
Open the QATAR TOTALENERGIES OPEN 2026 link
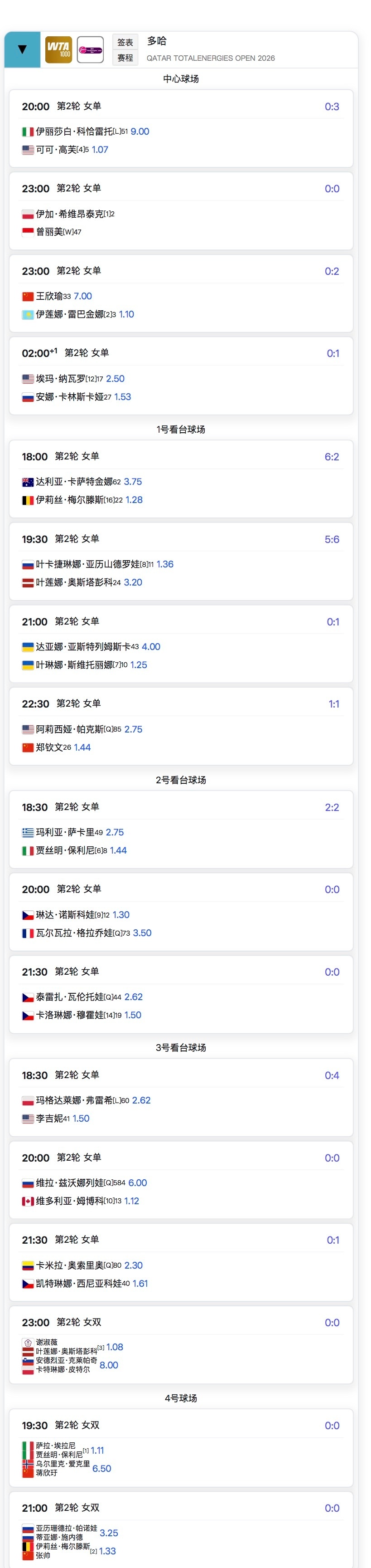(211, 59)
